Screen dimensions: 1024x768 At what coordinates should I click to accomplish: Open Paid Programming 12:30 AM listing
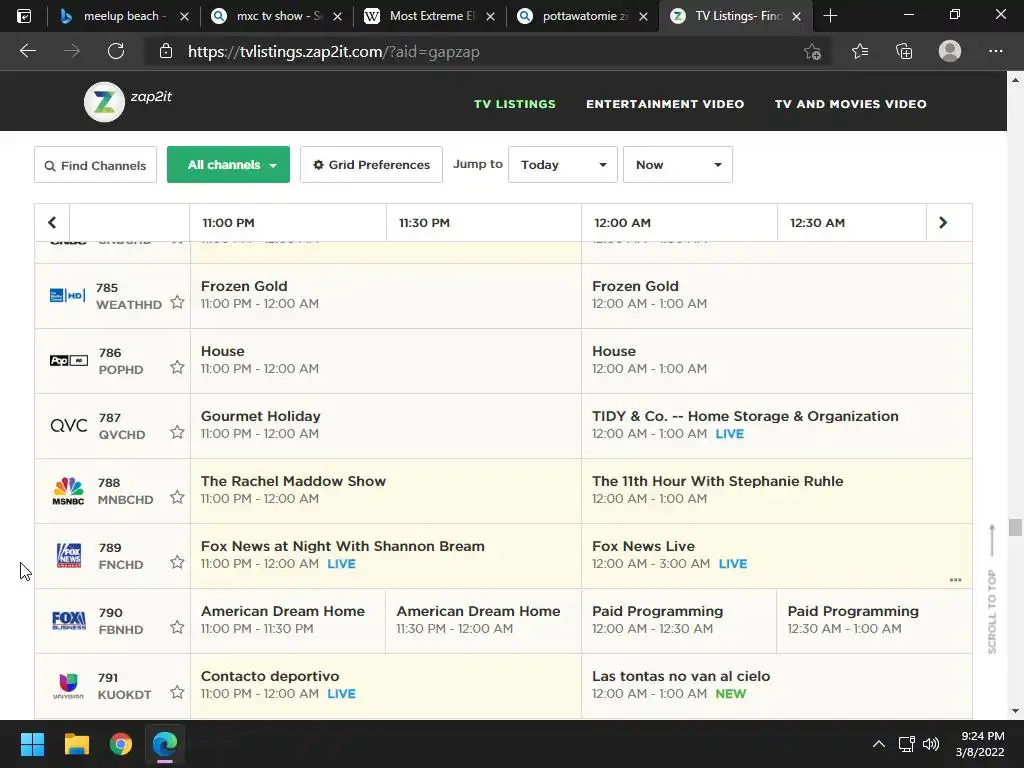point(874,620)
